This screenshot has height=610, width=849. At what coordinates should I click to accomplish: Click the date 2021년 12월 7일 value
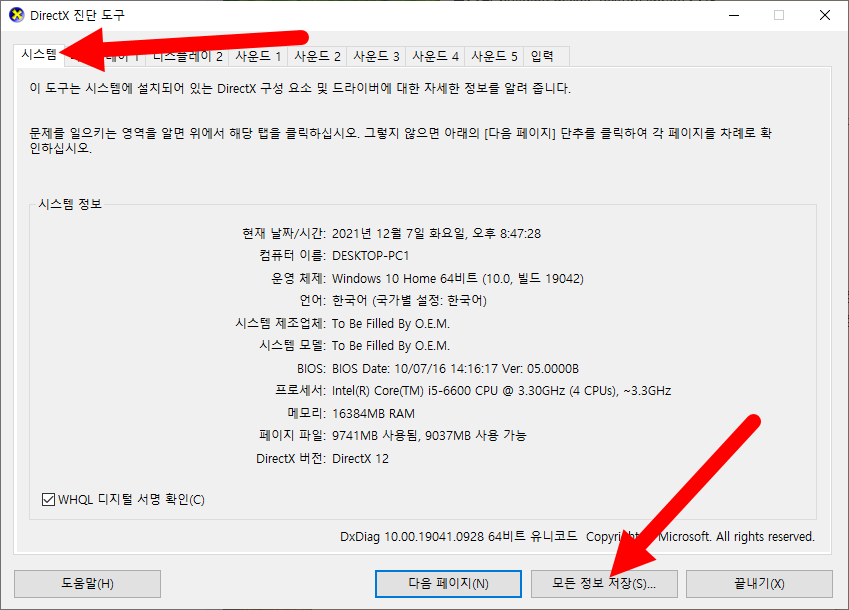[x=436, y=233]
